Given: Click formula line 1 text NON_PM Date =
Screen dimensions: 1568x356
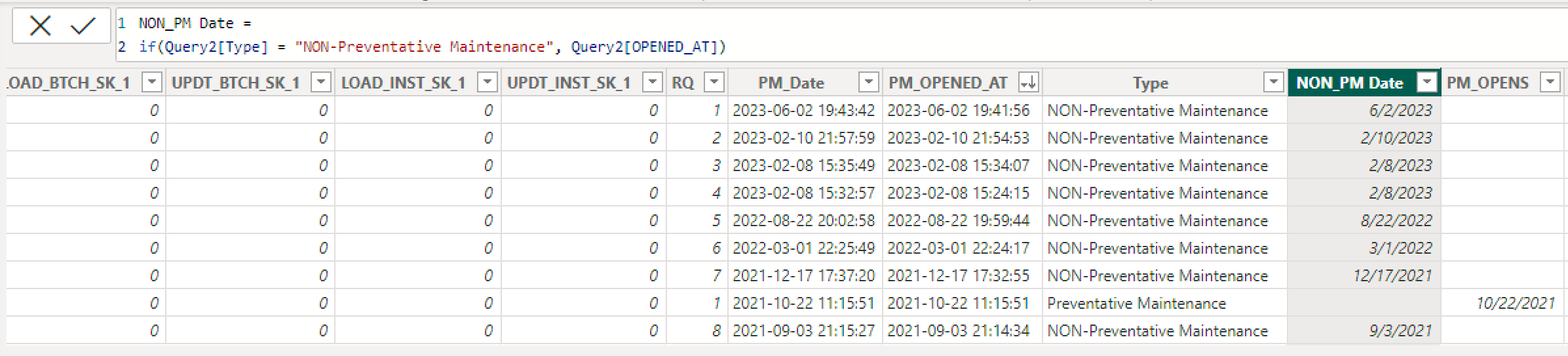Looking at the screenshot, I should pyautogui.click(x=195, y=24).
